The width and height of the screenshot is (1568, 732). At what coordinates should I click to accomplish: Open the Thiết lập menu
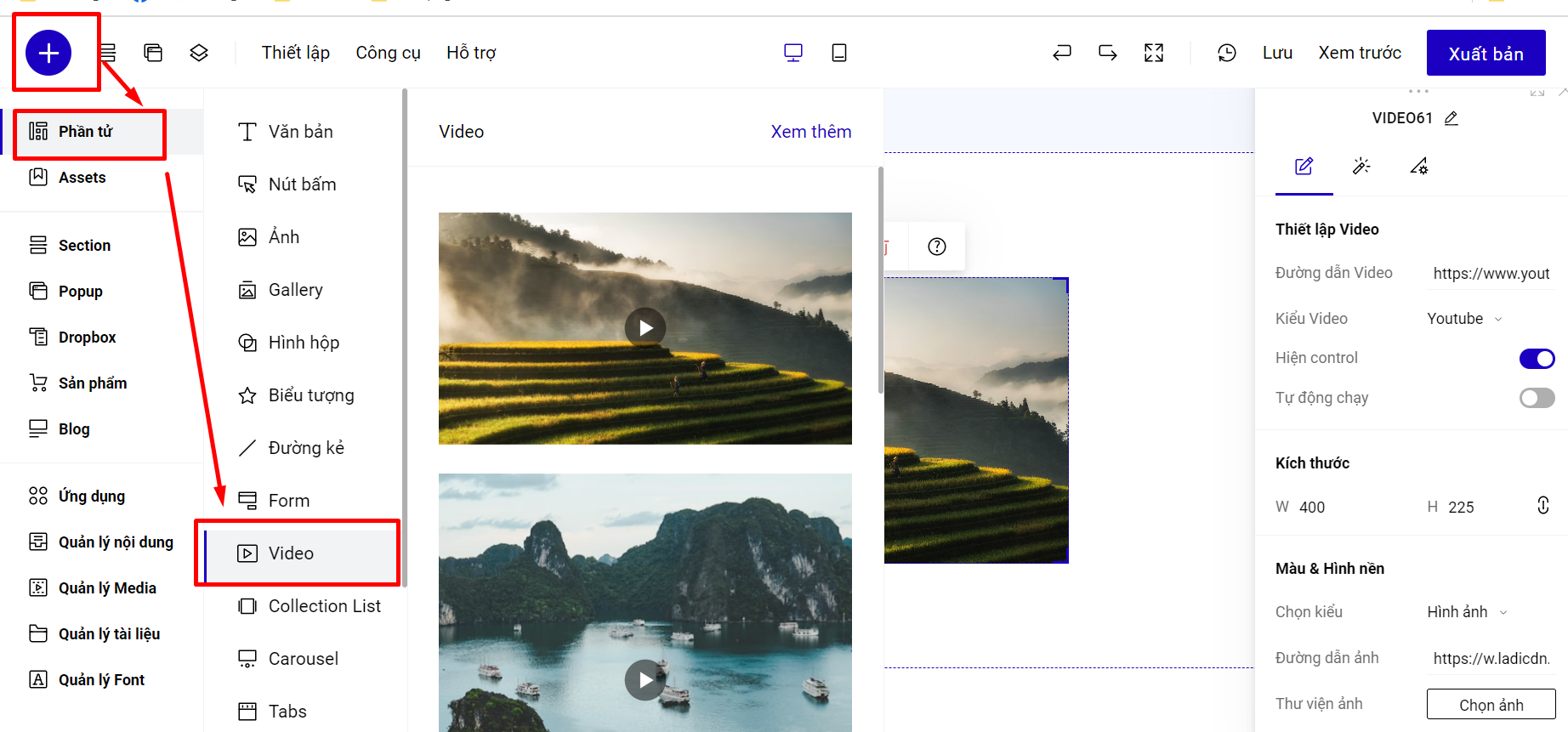point(295,53)
